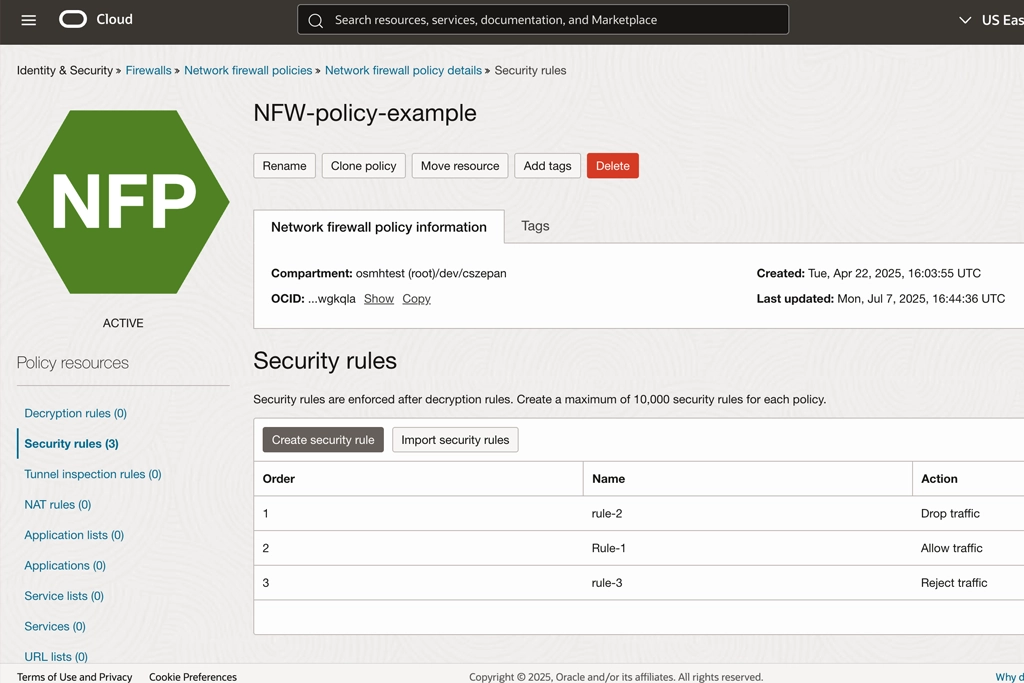Copy the OCID to clipboard
The image size is (1024, 683).
416,299
